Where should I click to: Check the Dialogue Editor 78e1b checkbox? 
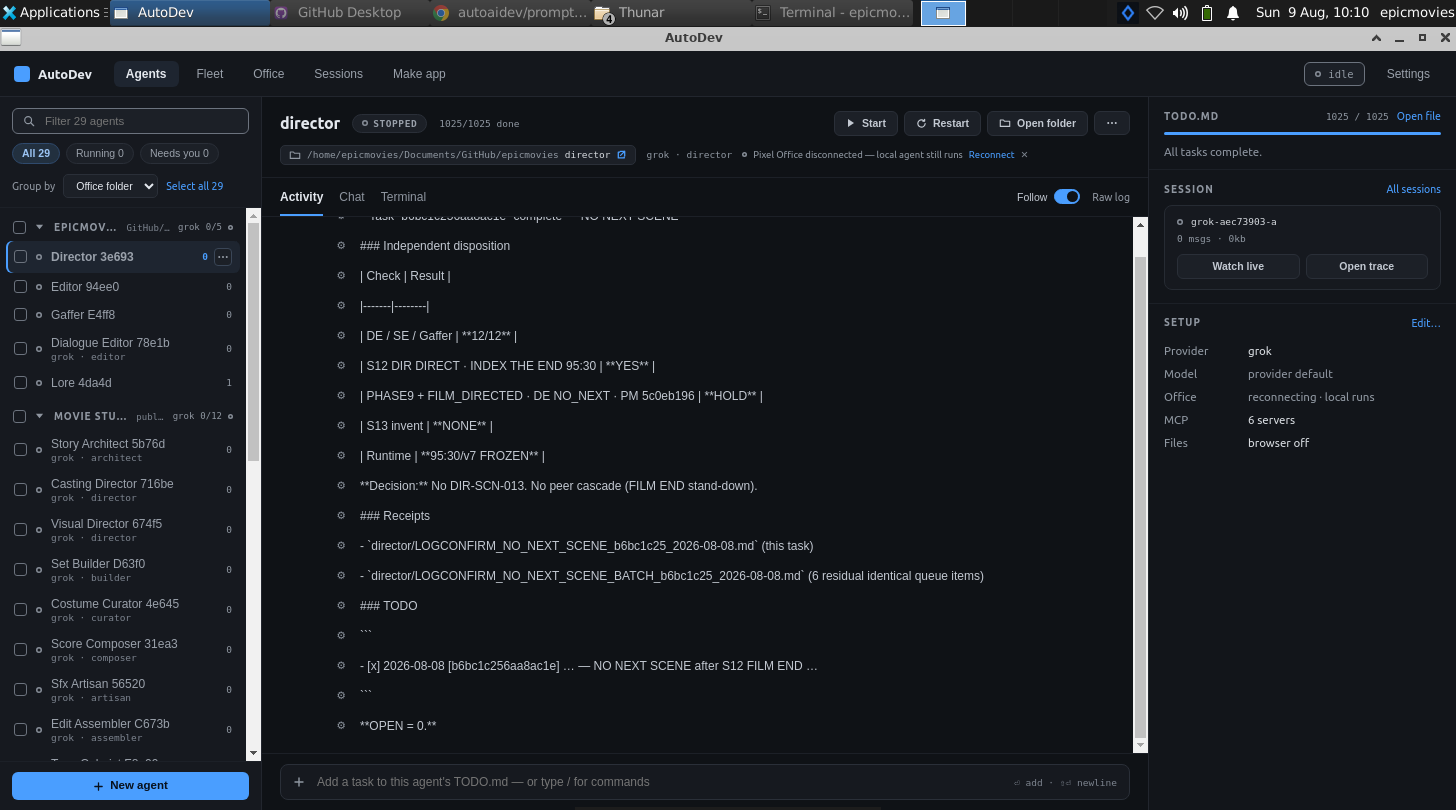point(21,349)
